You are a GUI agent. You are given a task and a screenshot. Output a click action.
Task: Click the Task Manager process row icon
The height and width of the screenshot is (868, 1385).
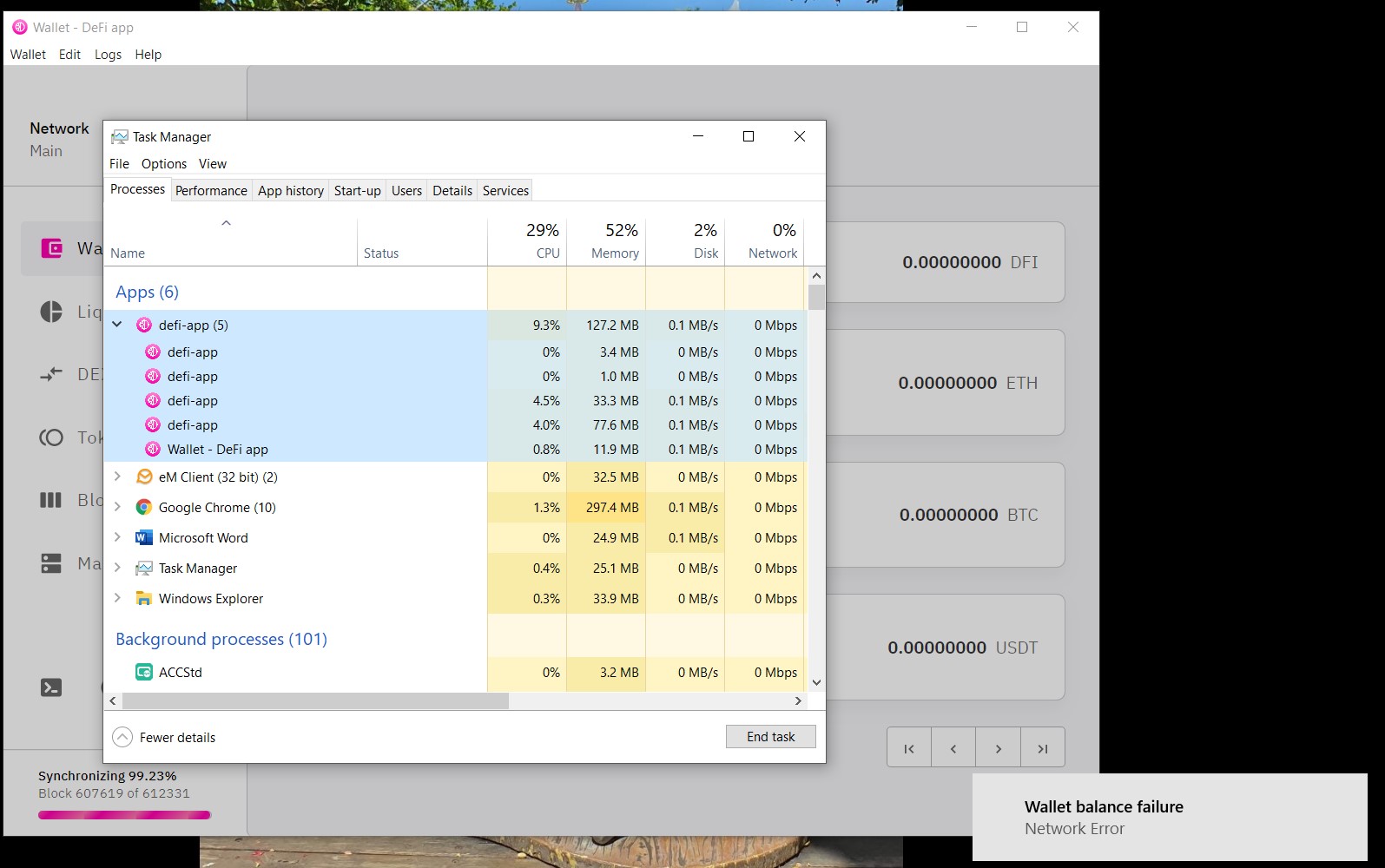(144, 569)
